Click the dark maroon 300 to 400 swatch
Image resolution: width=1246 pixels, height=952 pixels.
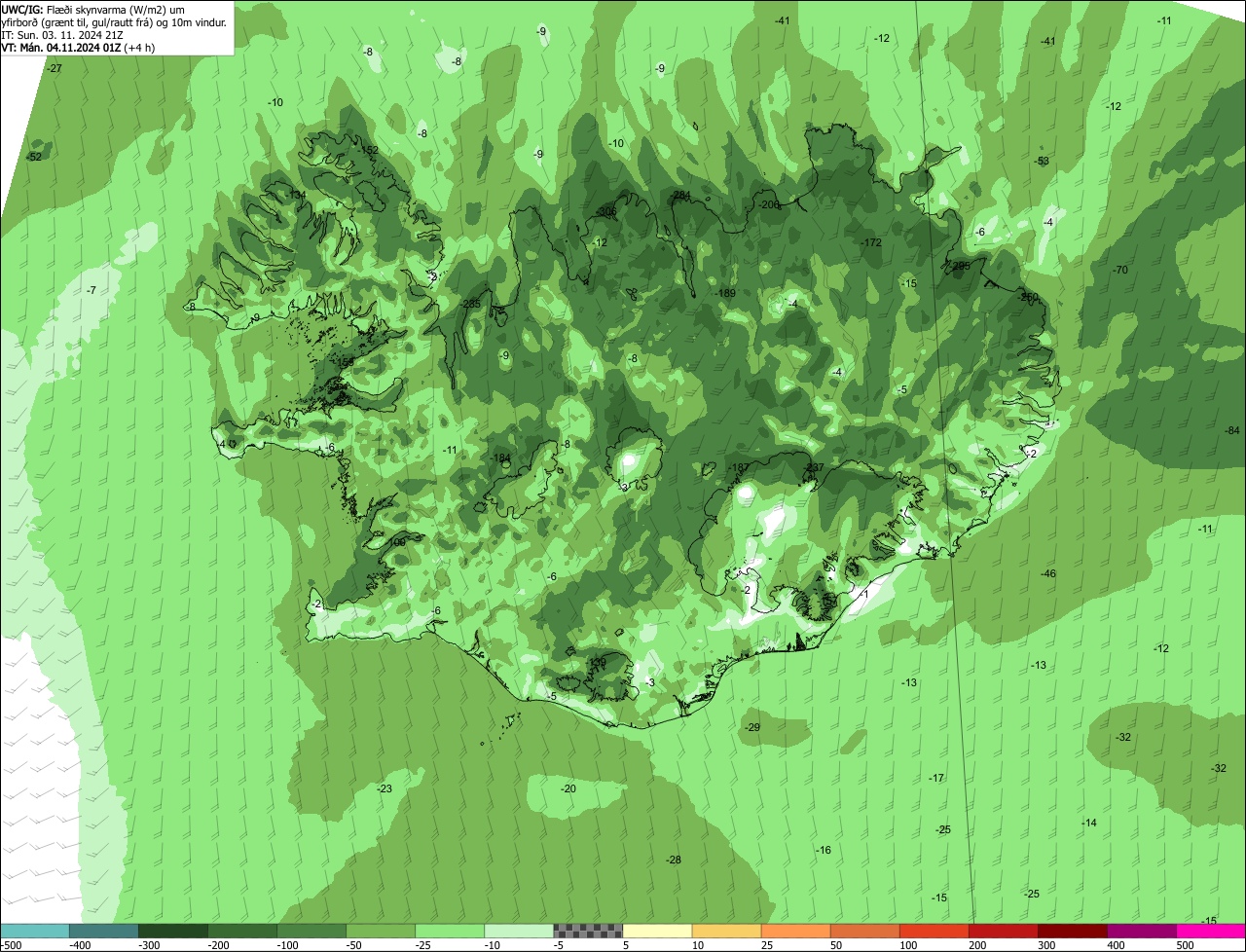[1073, 931]
